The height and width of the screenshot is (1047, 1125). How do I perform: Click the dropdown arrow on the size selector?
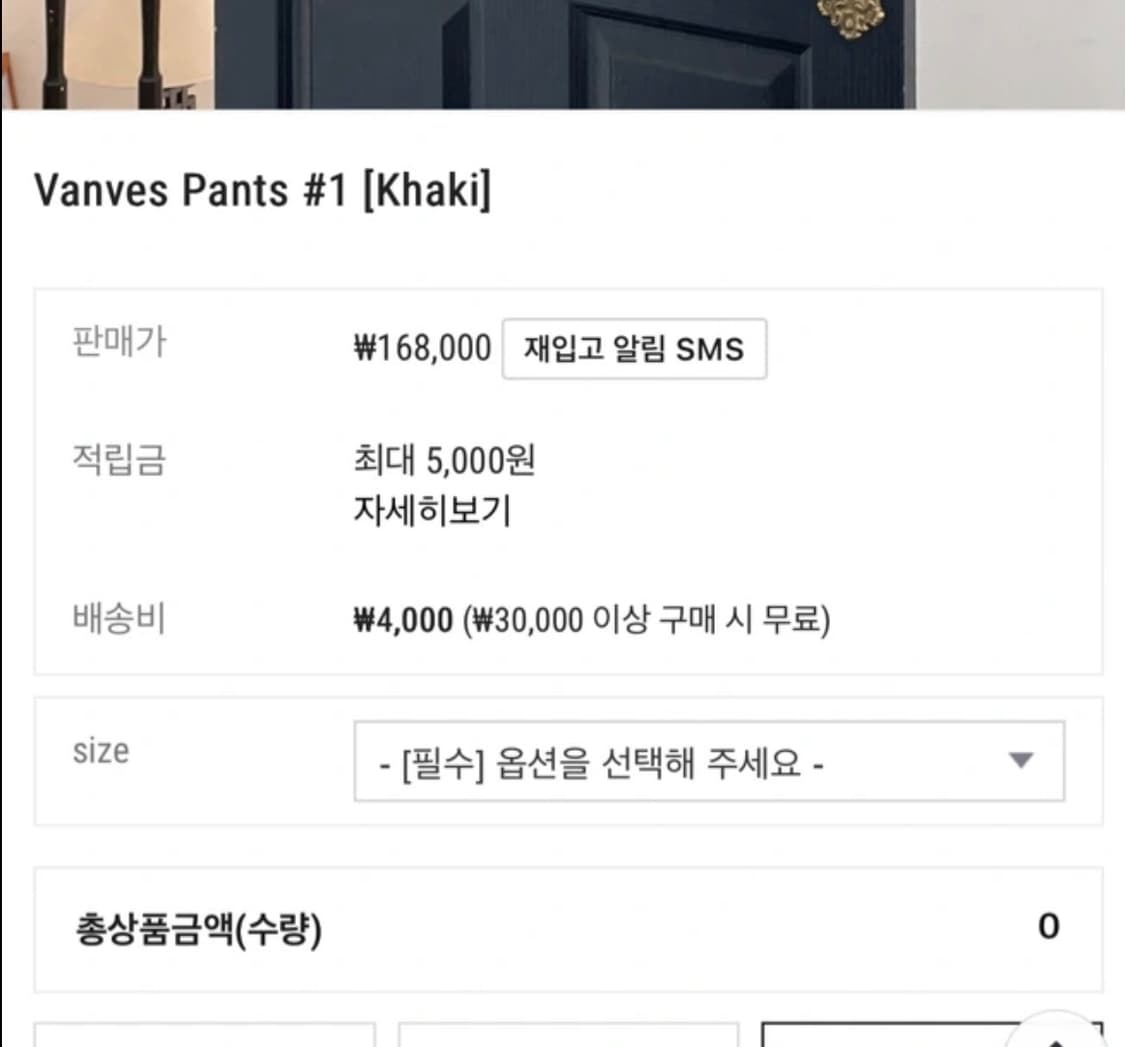point(1019,762)
